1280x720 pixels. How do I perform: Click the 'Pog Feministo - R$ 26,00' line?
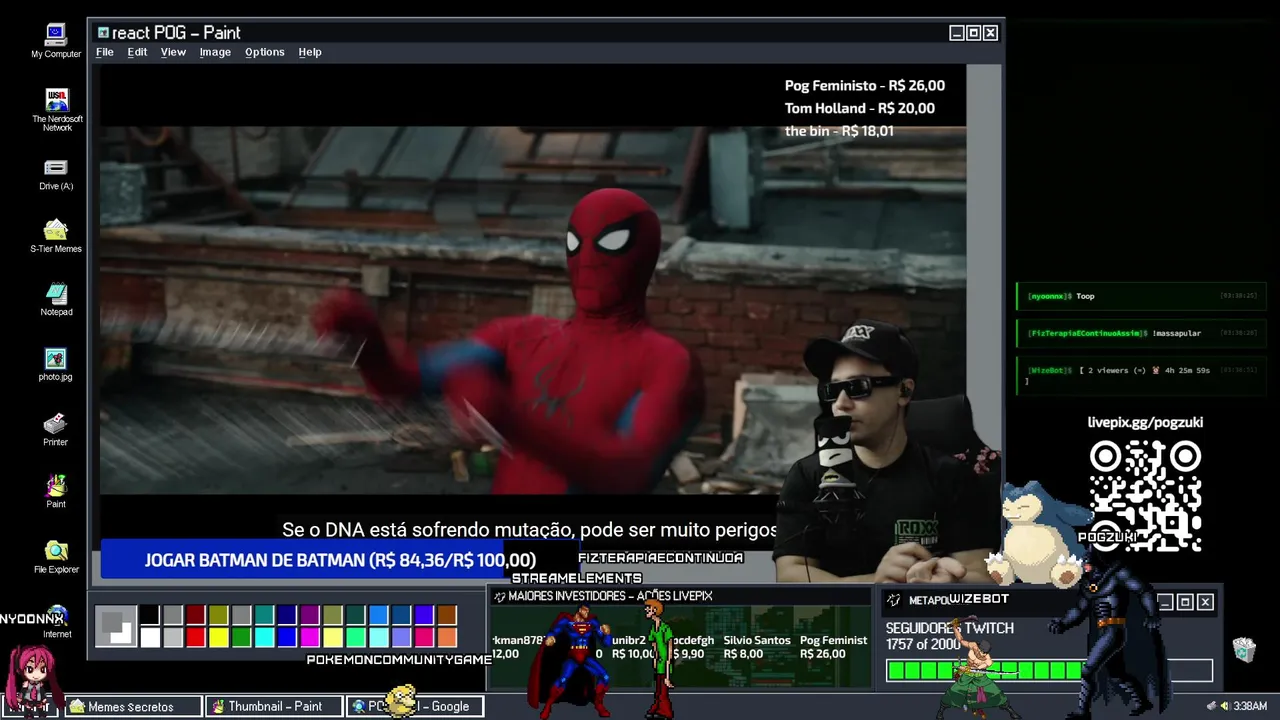coord(865,86)
